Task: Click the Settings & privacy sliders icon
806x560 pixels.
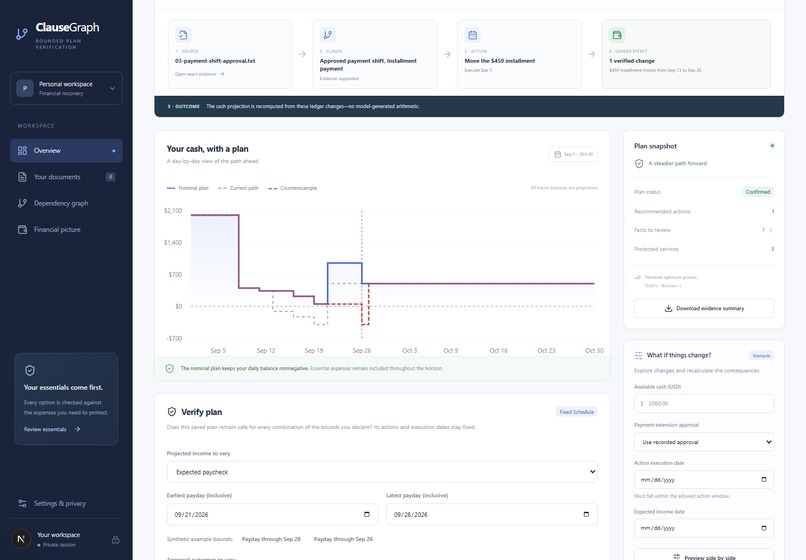Action: coord(22,503)
